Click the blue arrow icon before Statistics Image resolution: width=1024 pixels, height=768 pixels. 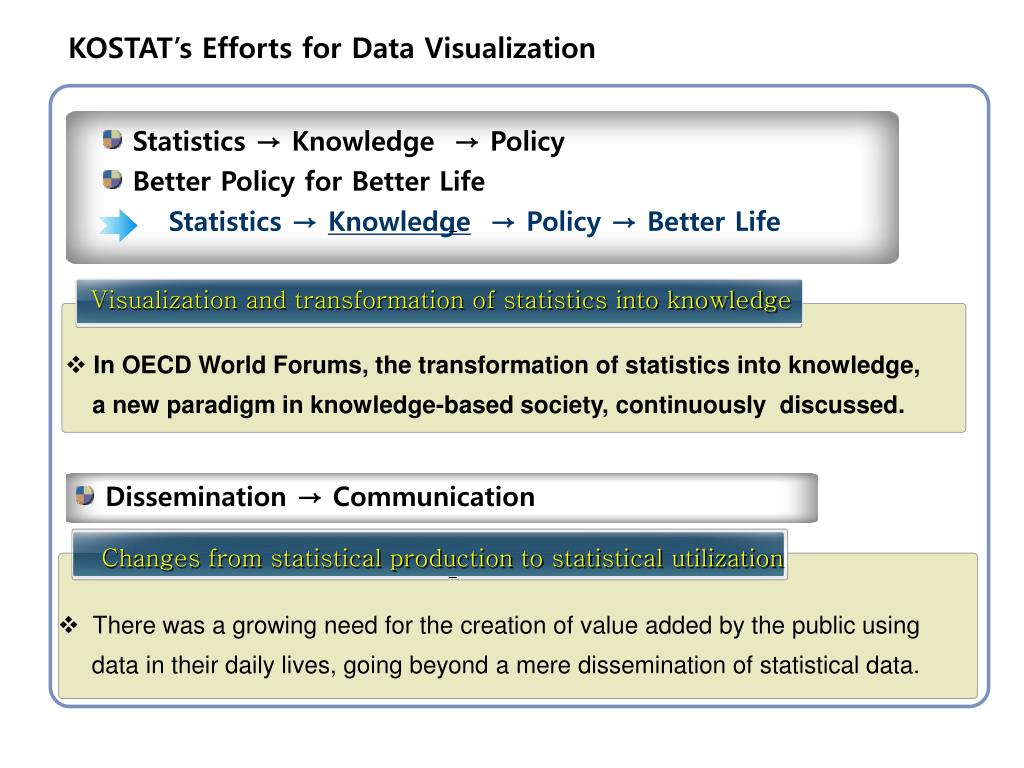click(x=118, y=225)
